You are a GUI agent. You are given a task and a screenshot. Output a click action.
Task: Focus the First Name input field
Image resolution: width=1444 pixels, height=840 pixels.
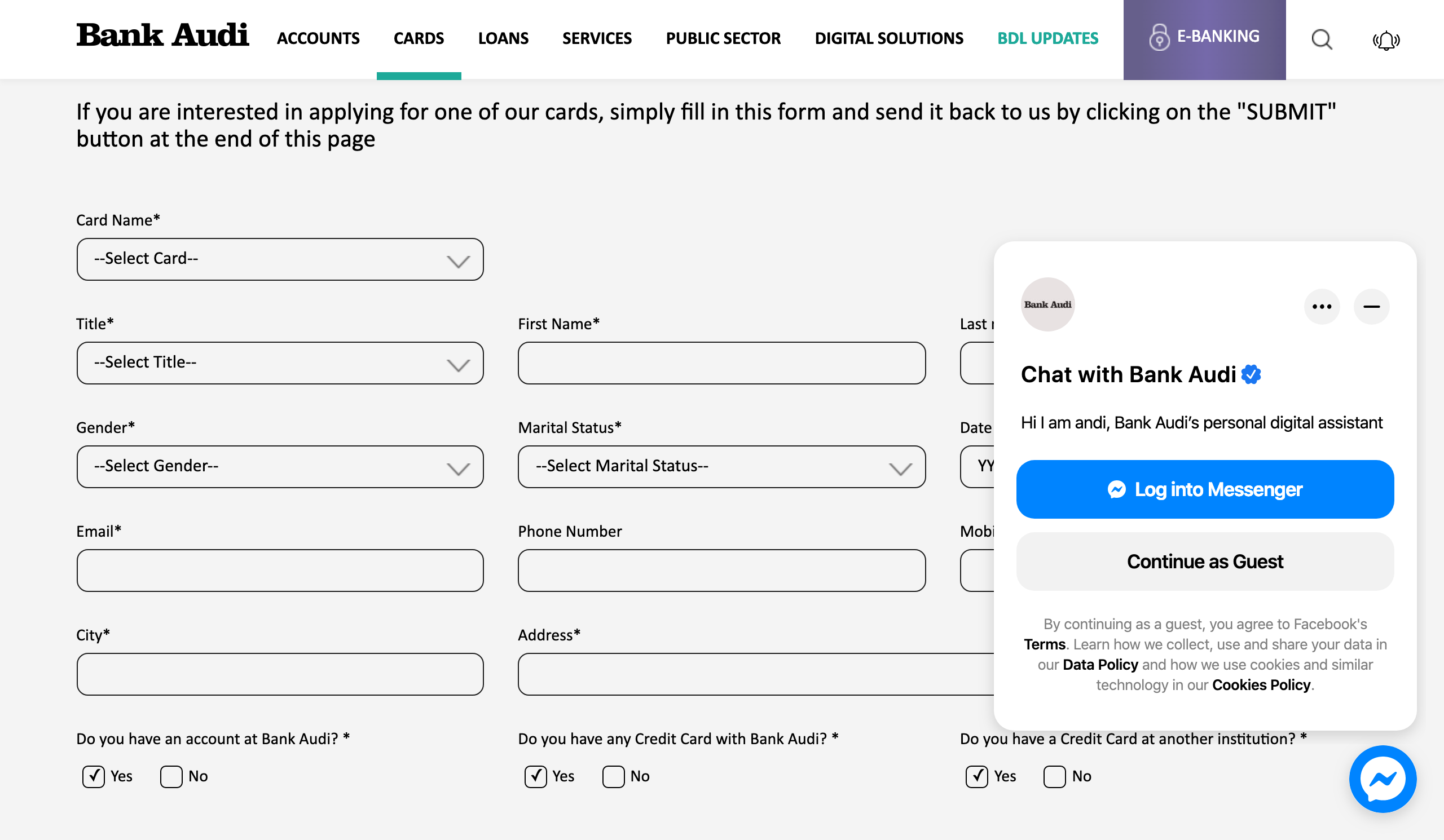point(721,363)
